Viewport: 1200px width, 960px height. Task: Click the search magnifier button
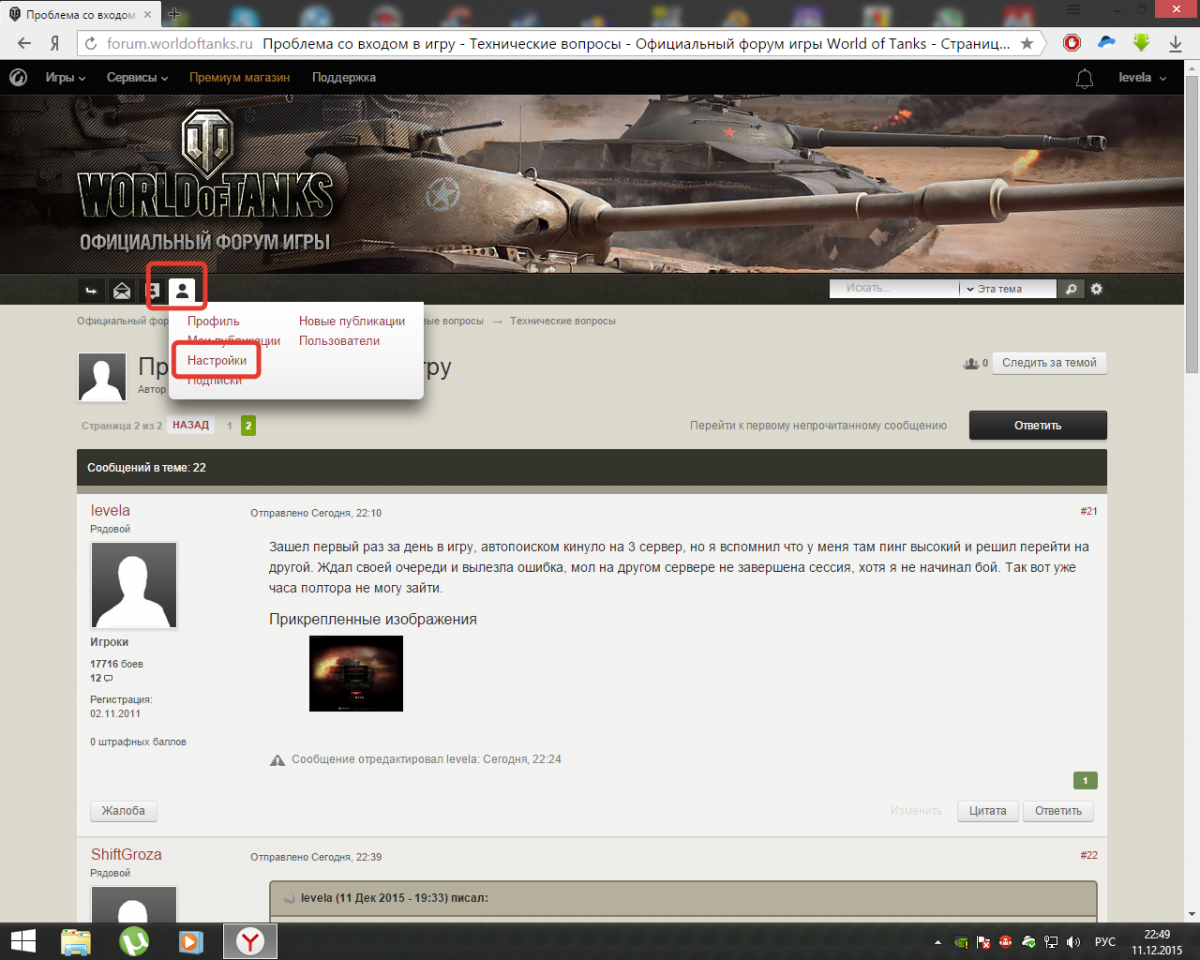(x=1070, y=289)
